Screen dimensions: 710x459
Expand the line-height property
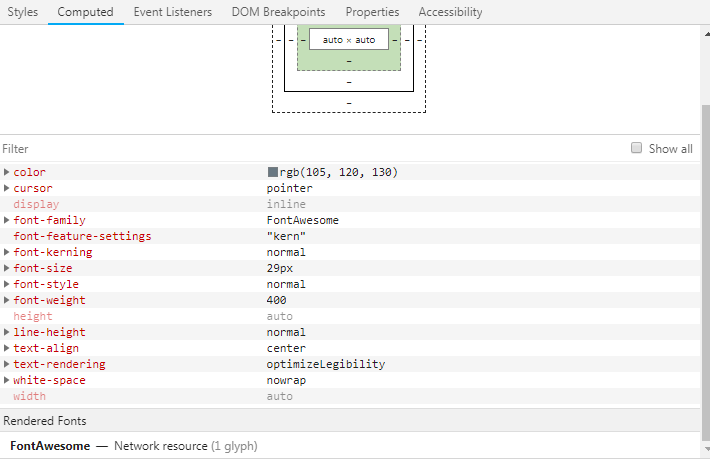[x=7, y=332]
